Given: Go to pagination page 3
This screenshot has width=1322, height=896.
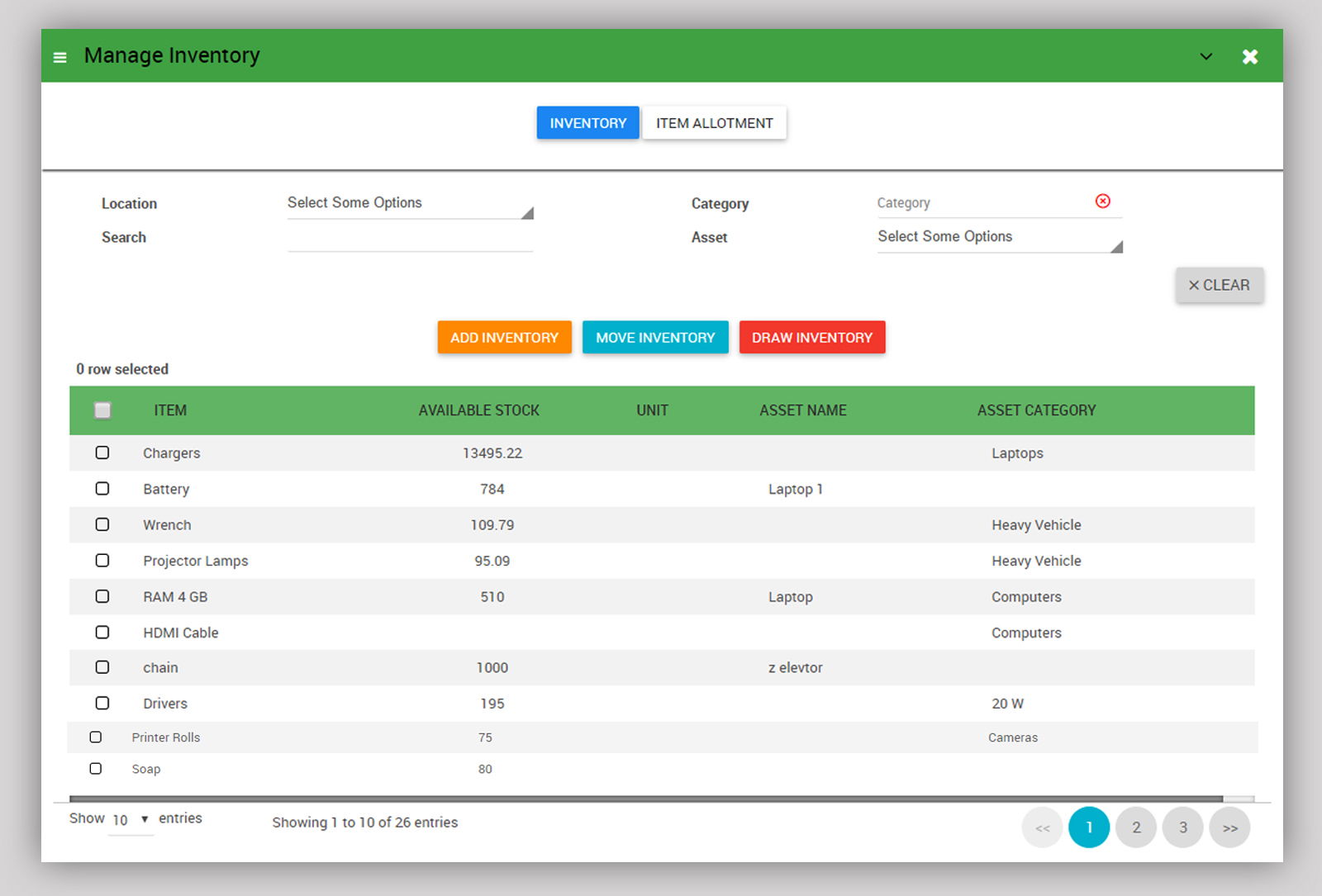Looking at the screenshot, I should tap(1183, 827).
